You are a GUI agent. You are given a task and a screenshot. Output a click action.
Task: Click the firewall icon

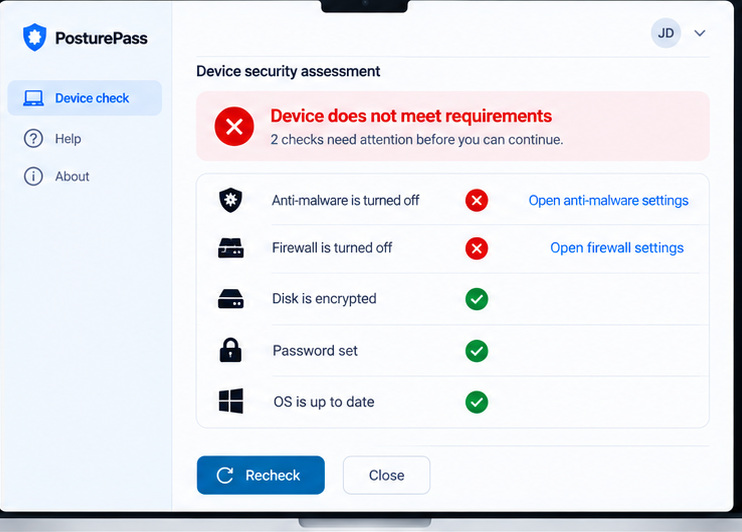click(230, 248)
